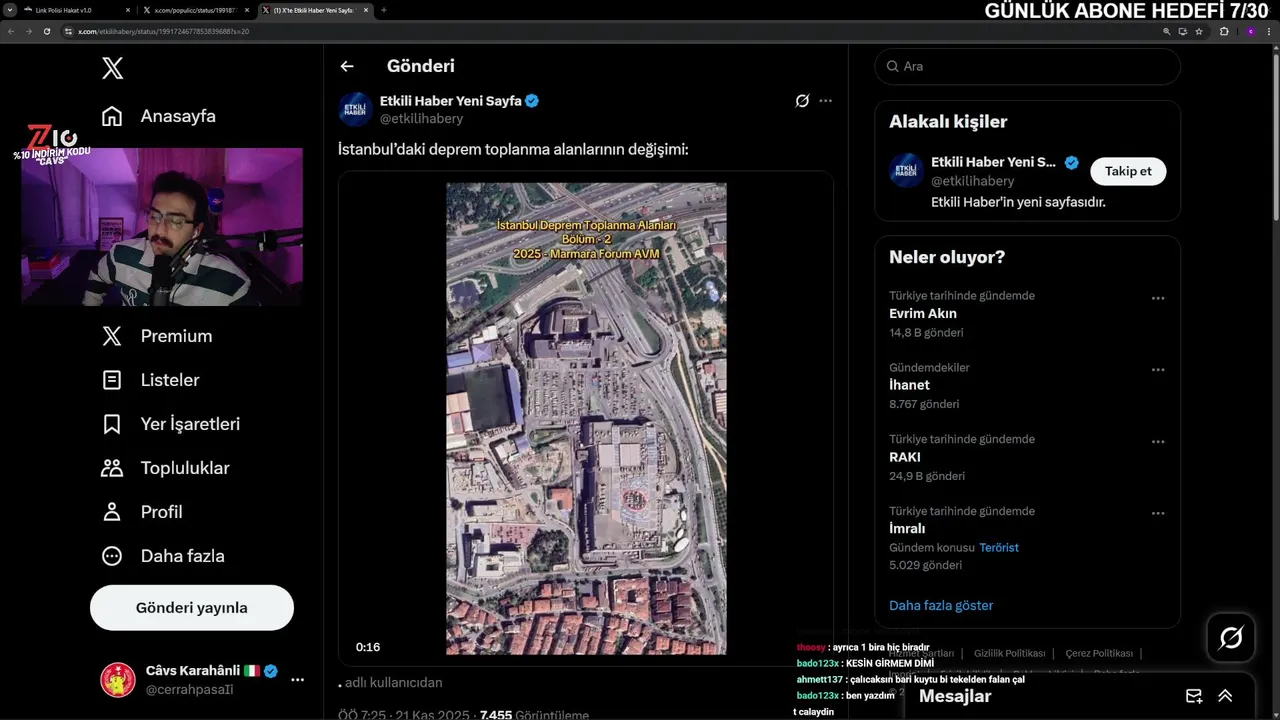Image resolution: width=1280 pixels, height=720 pixels.
Task: Switch to x.com/populicc browser tab
Action: 197,10
